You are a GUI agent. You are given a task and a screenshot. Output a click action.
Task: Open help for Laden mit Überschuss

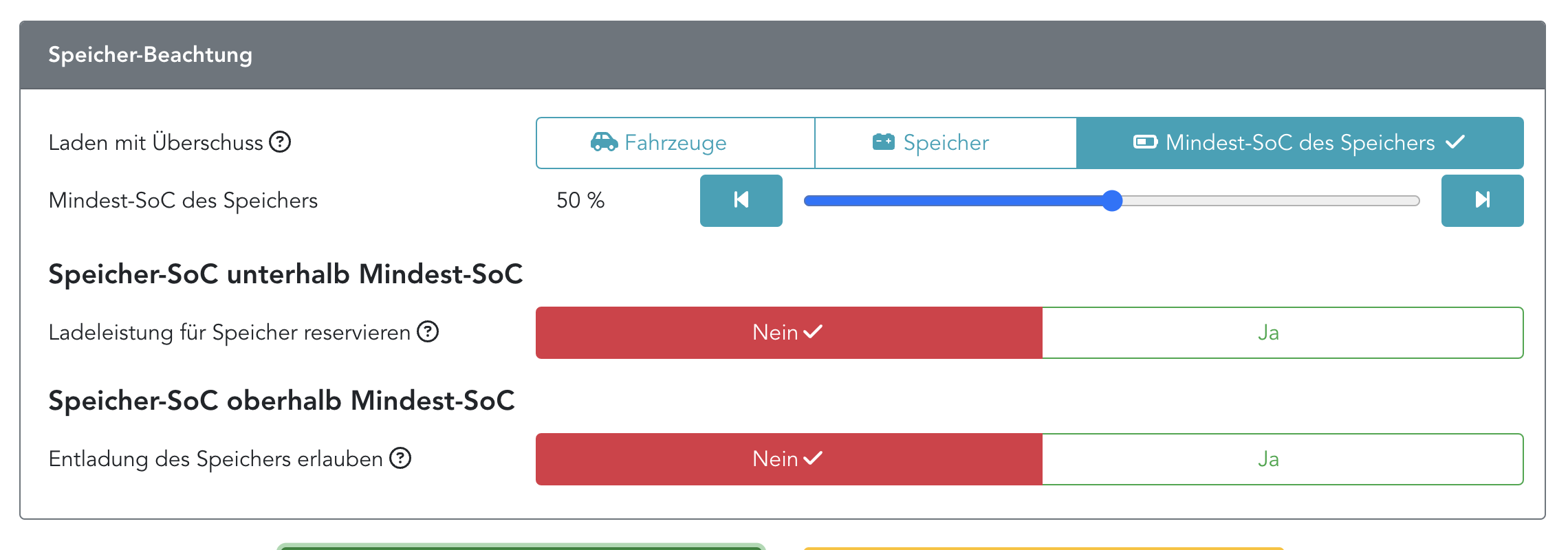(x=280, y=142)
